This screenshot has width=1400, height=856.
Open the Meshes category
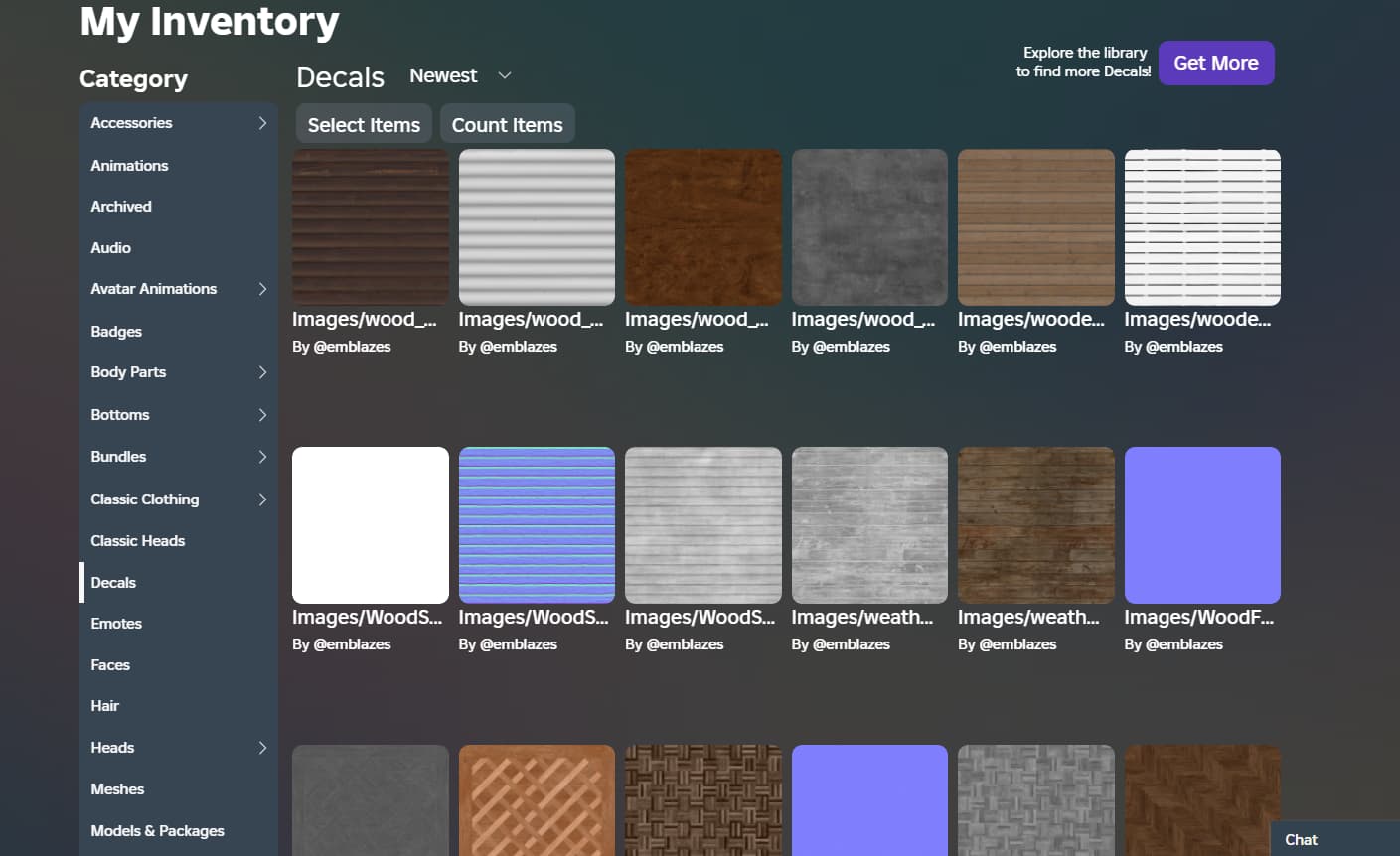(117, 789)
